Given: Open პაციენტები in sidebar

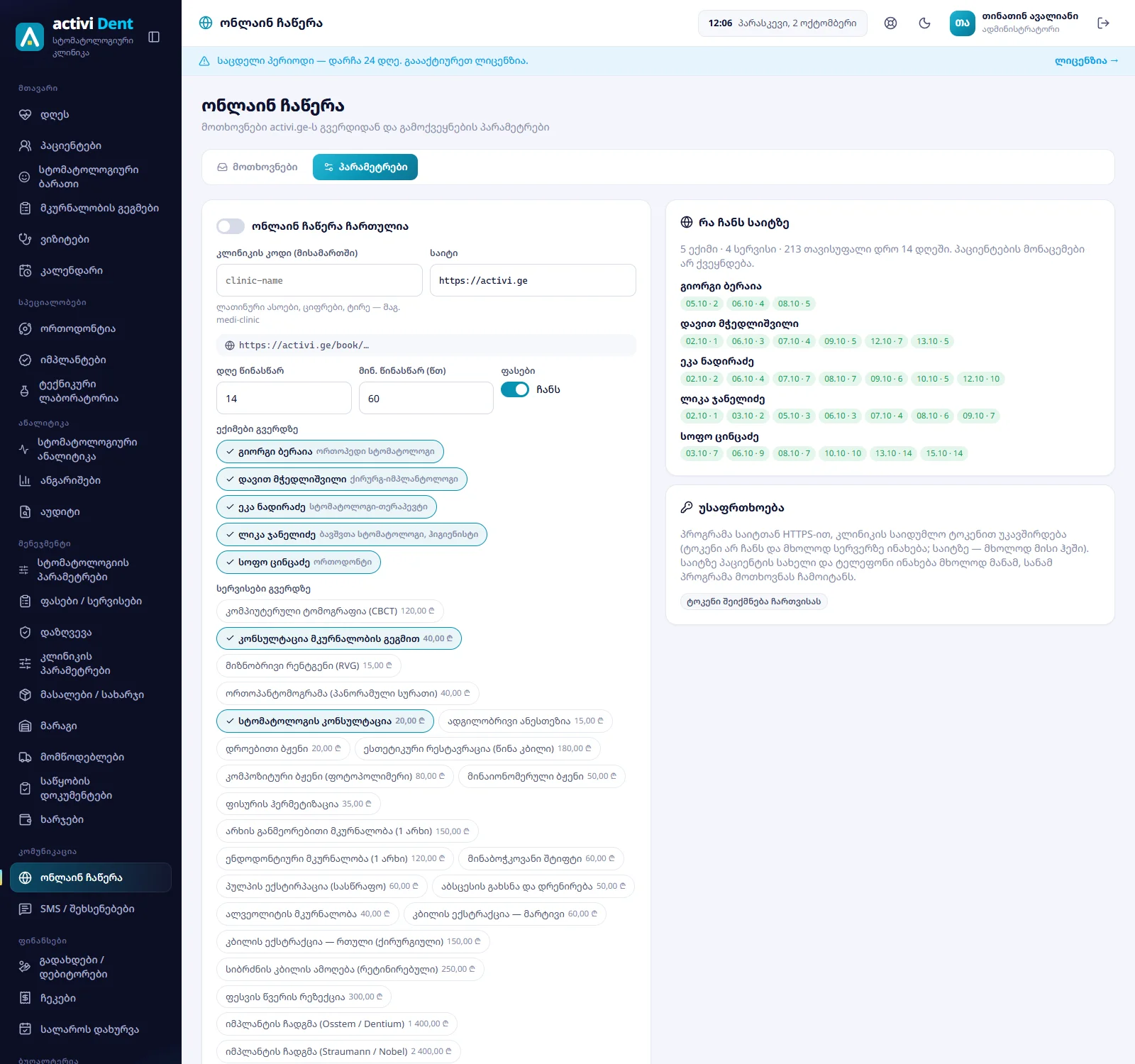Looking at the screenshot, I should pos(91,145).
